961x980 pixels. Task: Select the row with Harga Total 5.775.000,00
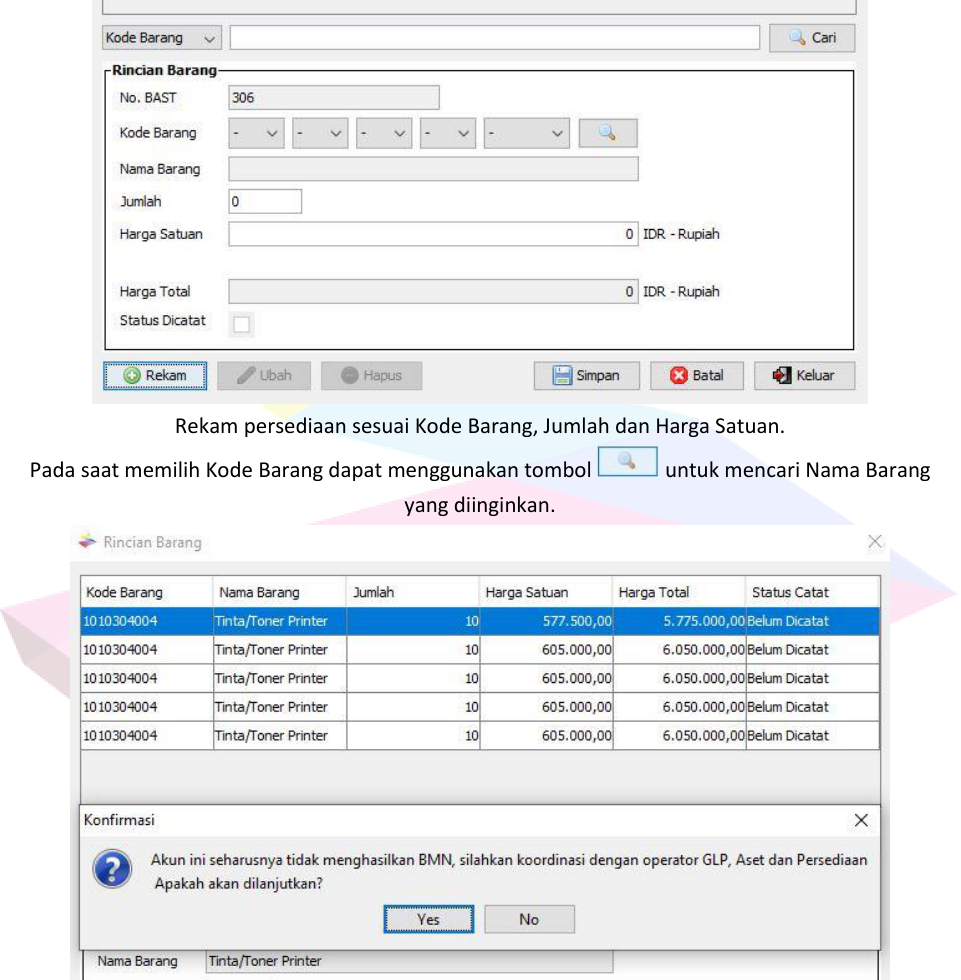click(480, 621)
